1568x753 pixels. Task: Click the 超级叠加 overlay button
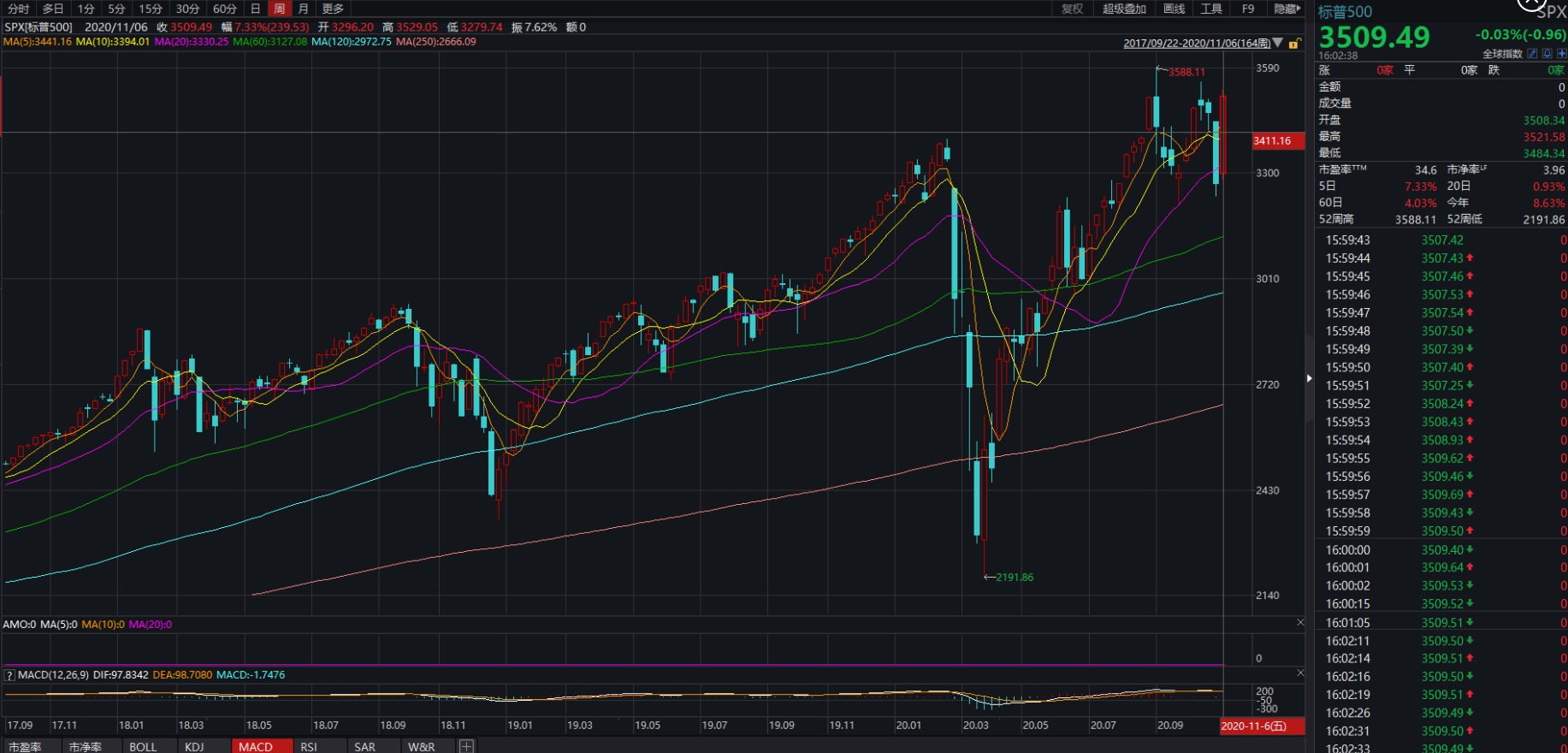[x=1124, y=9]
